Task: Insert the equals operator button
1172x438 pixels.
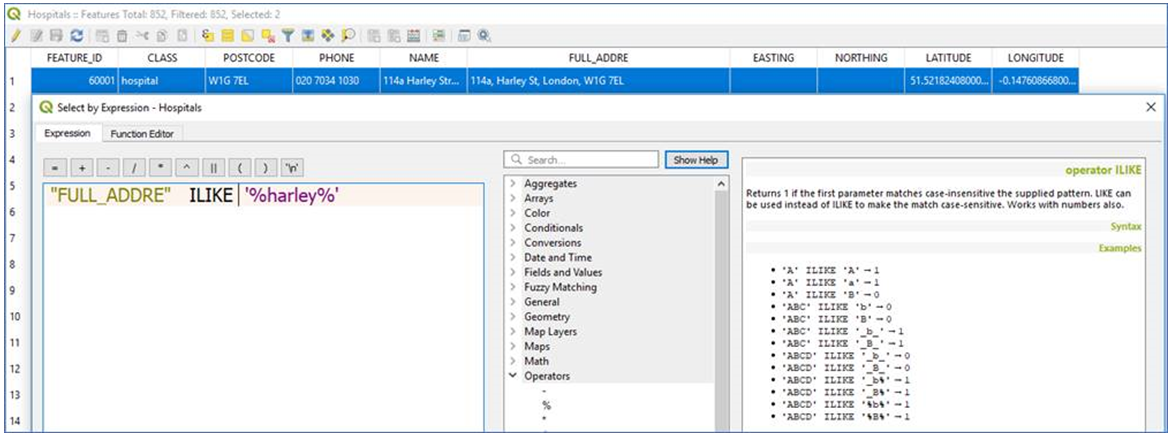Action: 55,168
